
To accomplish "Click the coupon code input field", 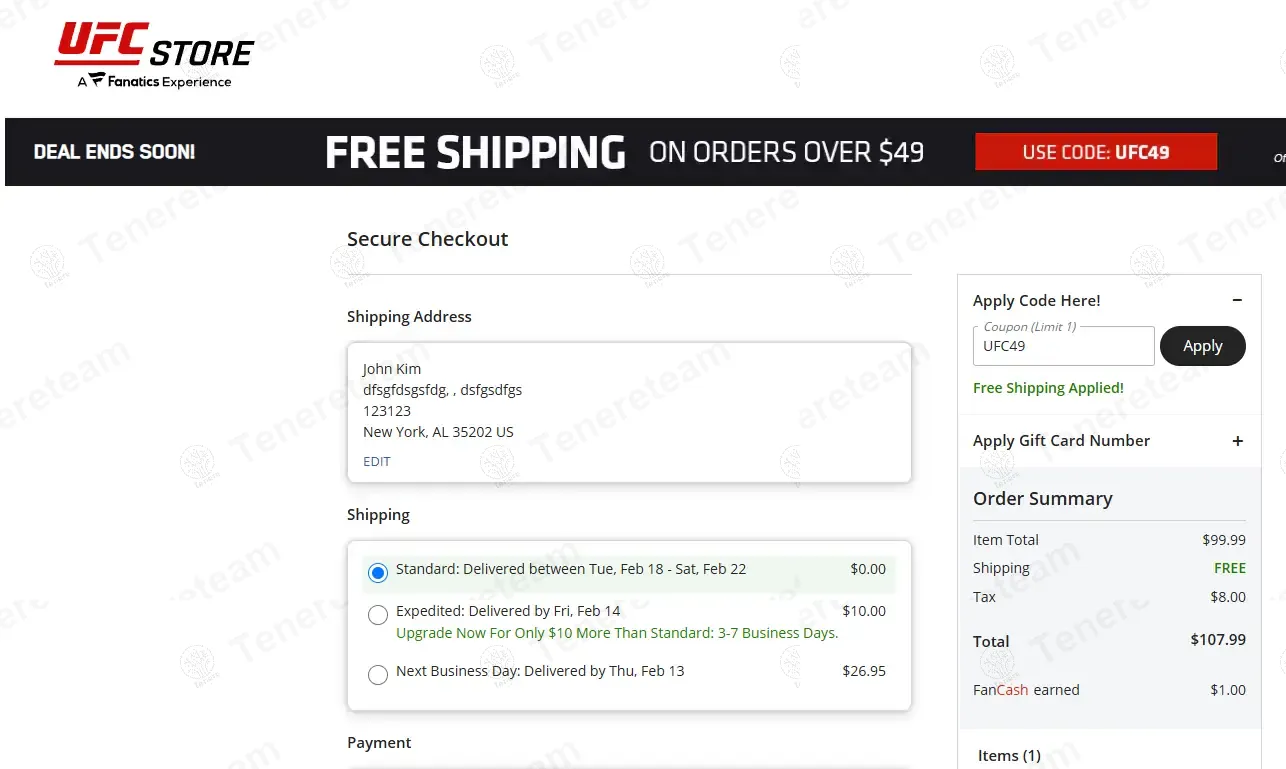I will [1063, 346].
